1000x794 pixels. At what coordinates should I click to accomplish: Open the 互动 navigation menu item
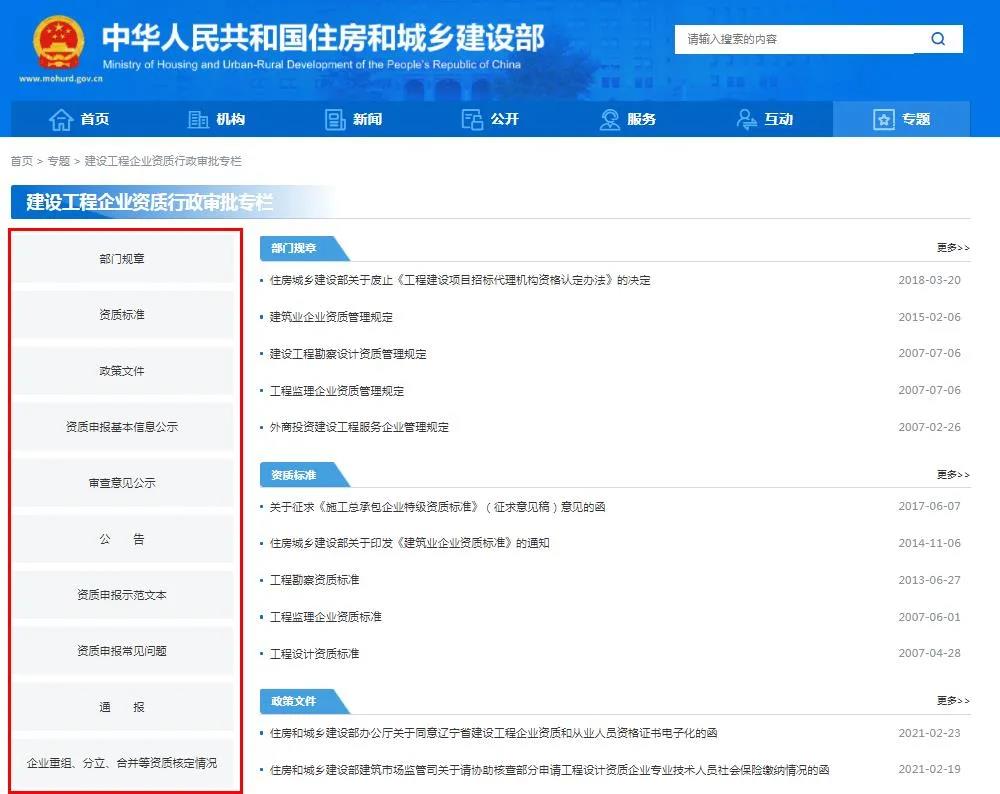click(x=765, y=119)
